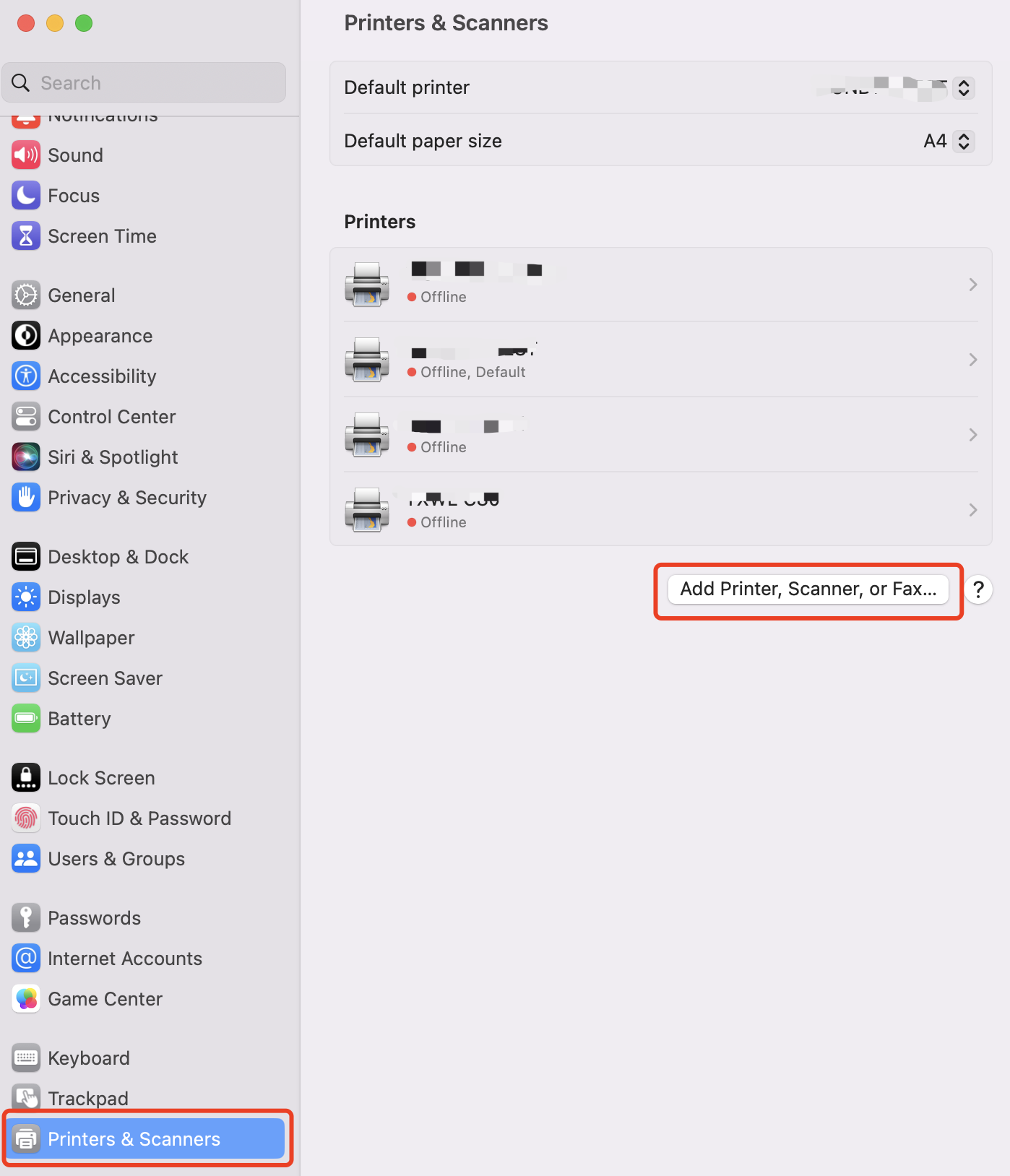Expand the Offline, Default printer chevron

(973, 360)
